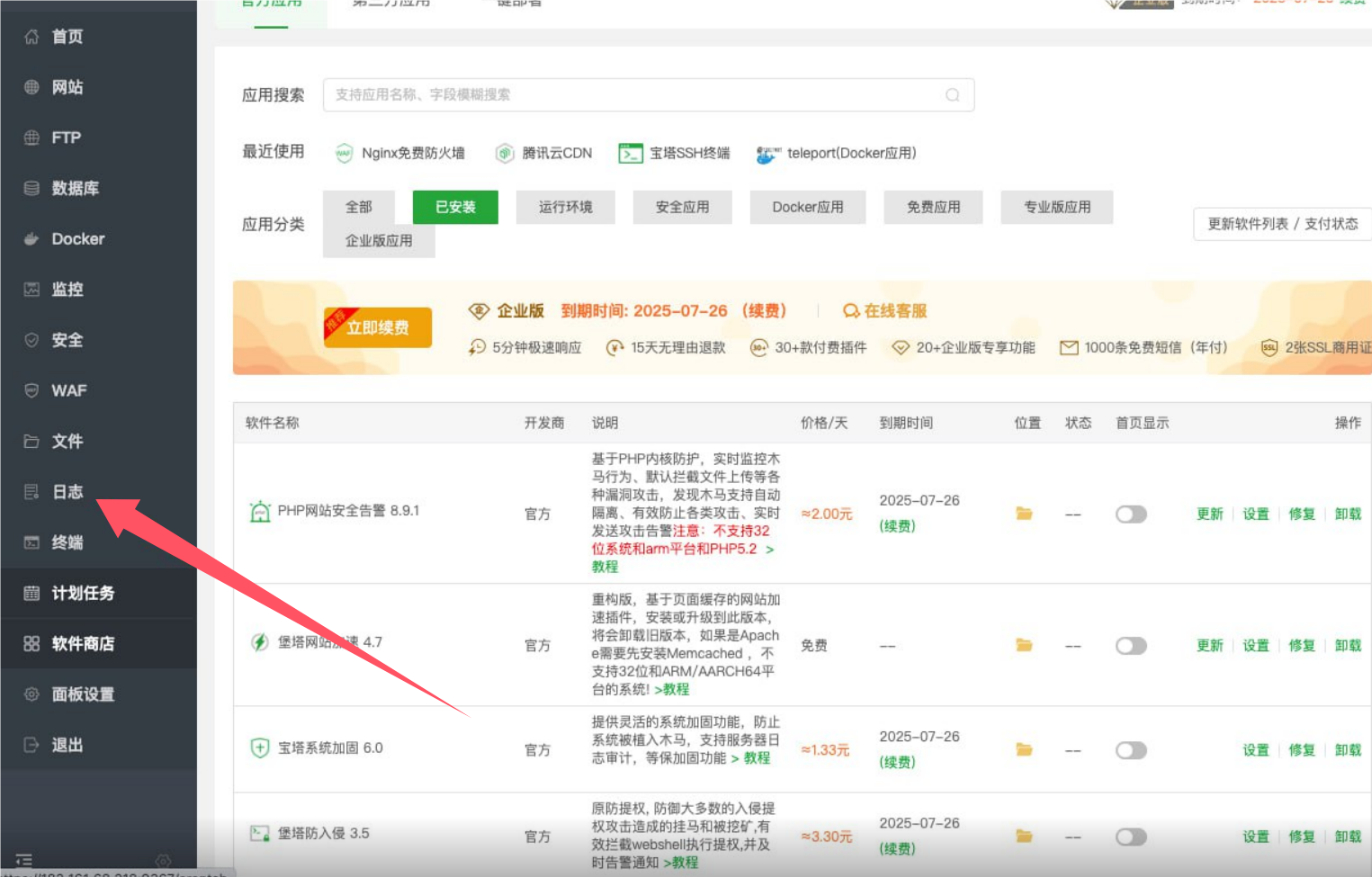This screenshot has width=1372, height=877.
Task: Click the 首页 home icon
Action: pyautogui.click(x=31, y=37)
